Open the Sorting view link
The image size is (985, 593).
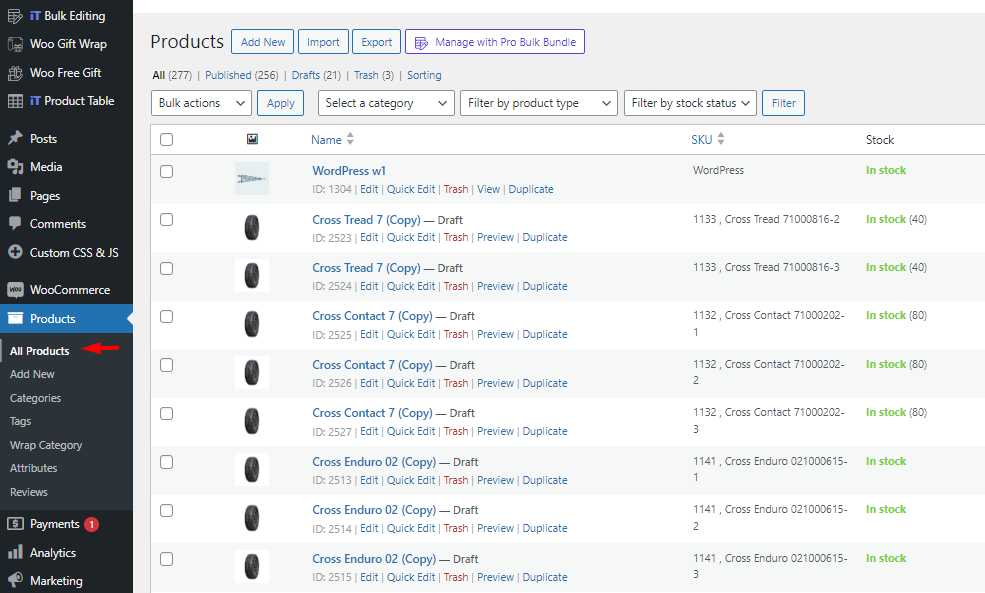[424, 75]
